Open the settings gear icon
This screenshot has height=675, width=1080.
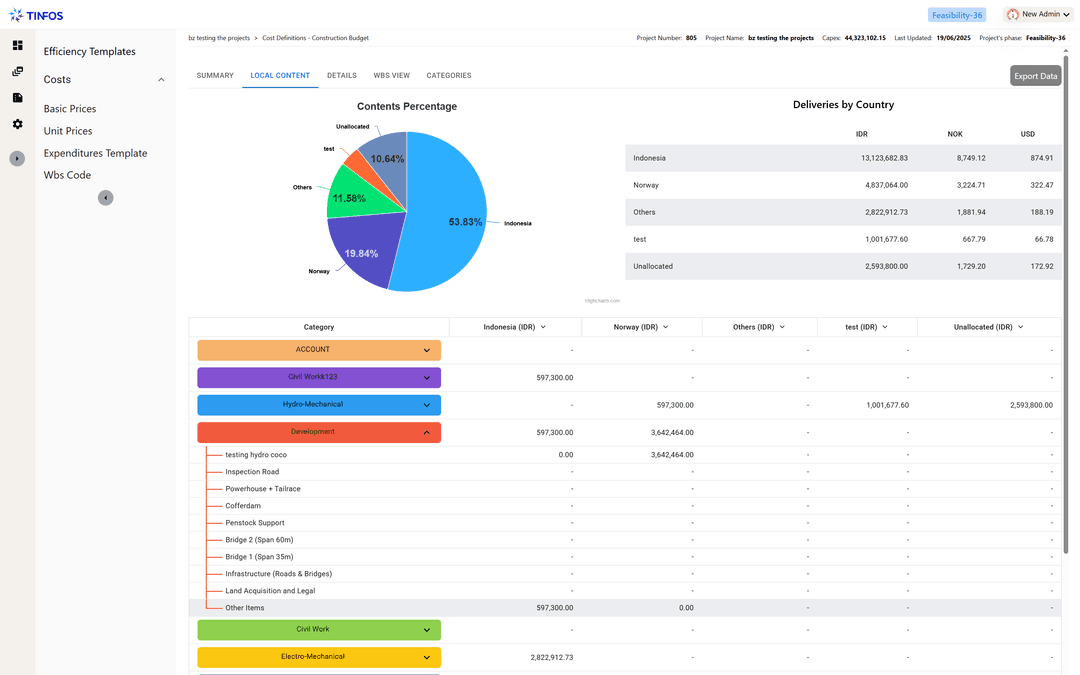click(17, 124)
